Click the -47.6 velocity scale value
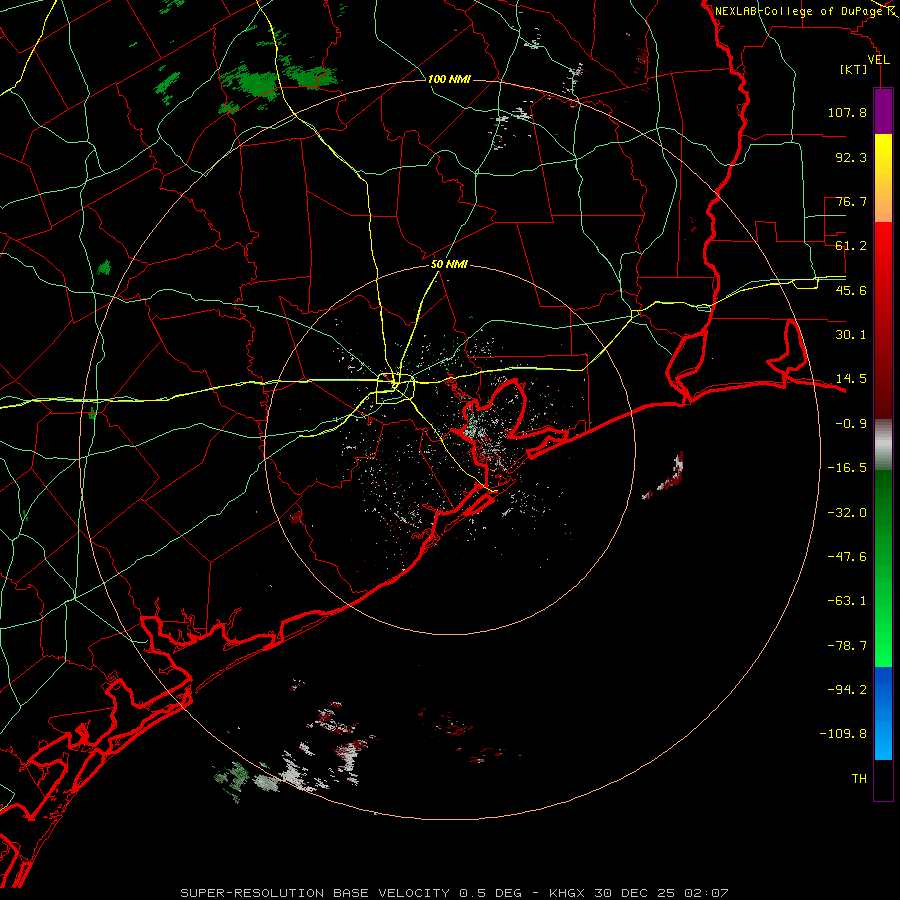 tap(847, 557)
